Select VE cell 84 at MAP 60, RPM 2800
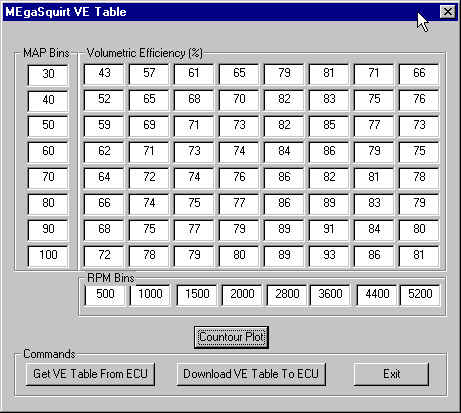The height and width of the screenshot is (413, 461). [284, 152]
